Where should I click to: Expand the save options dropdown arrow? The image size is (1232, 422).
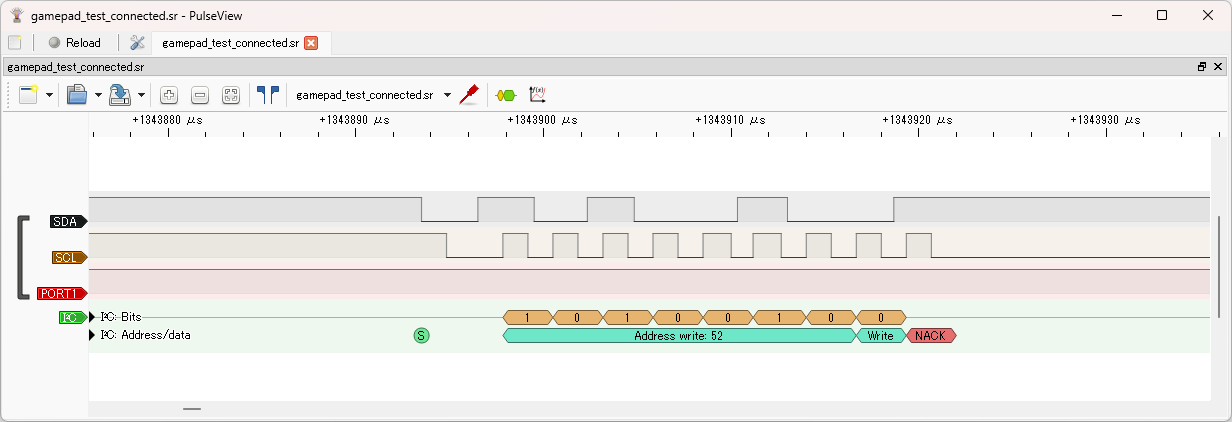point(142,95)
